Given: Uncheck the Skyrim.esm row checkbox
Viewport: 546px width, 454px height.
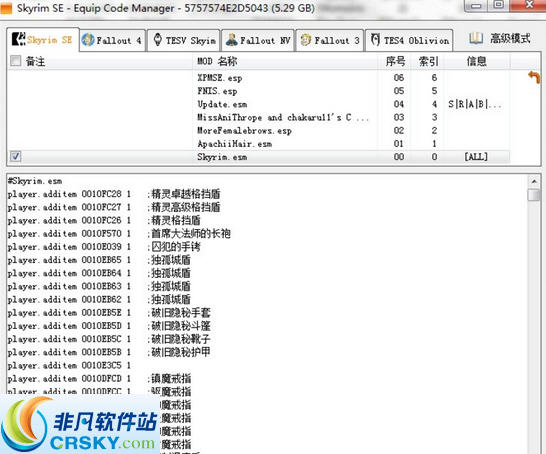Looking at the screenshot, I should pyautogui.click(x=15, y=156).
